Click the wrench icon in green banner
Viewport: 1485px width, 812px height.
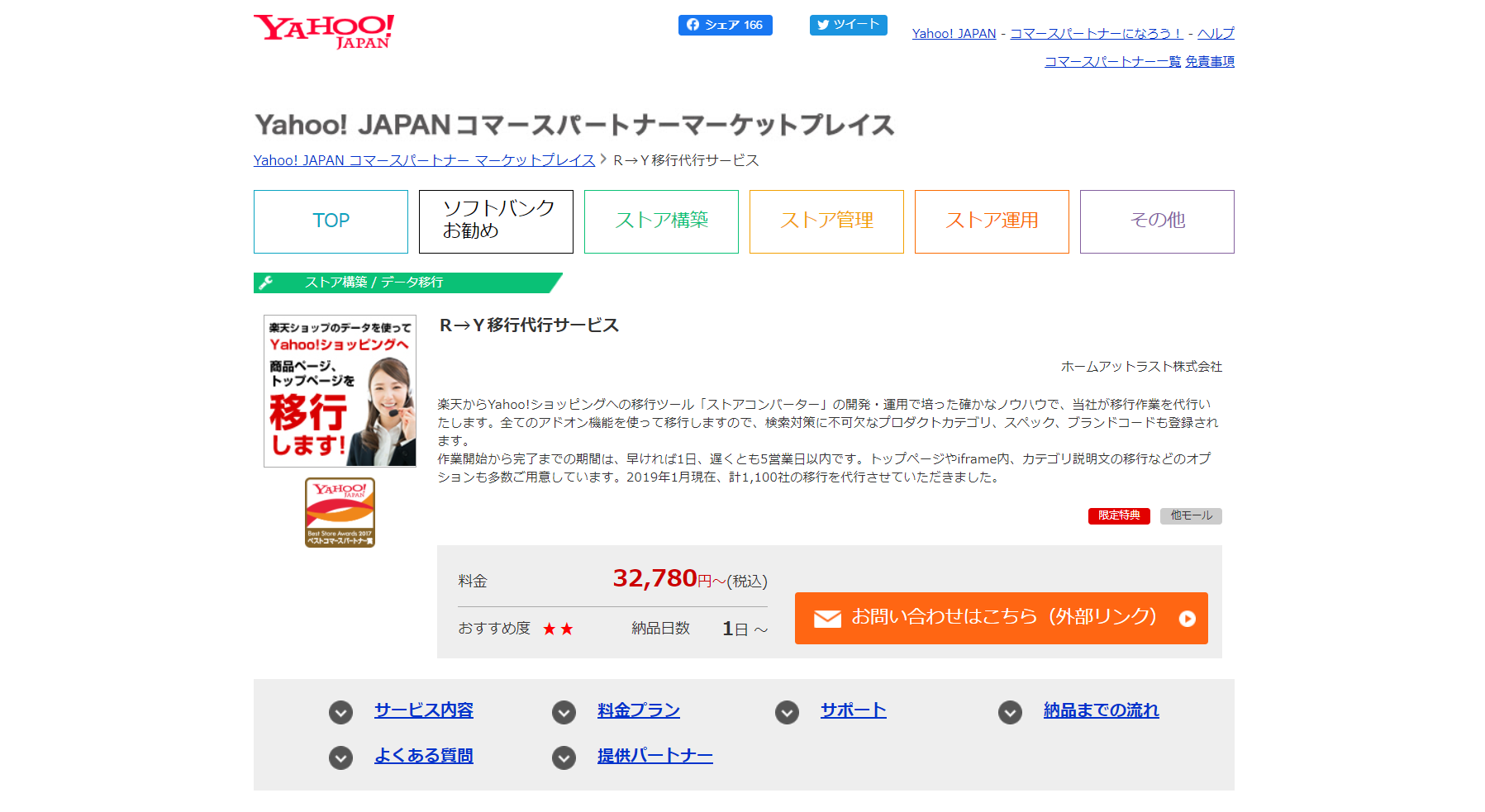click(266, 283)
